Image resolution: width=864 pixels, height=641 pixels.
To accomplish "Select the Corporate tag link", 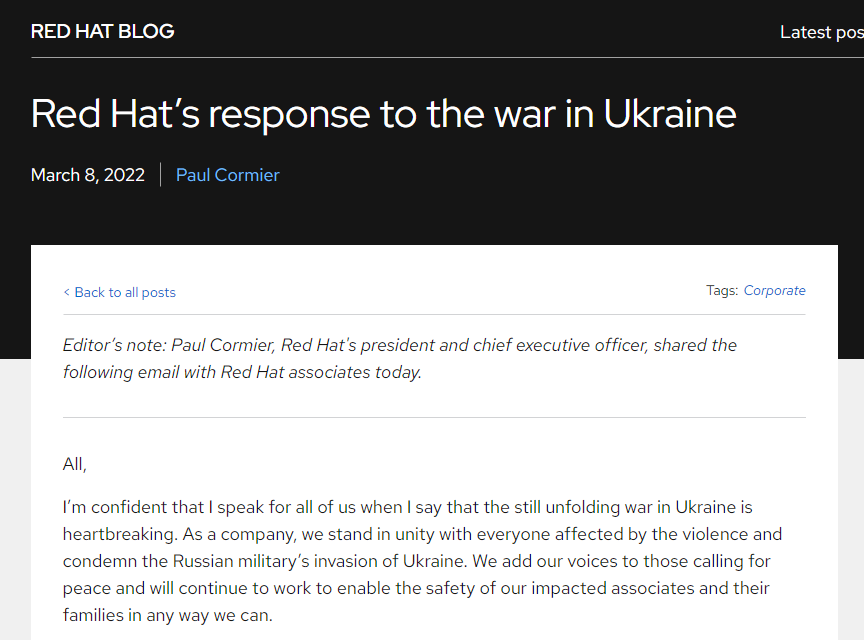I will coord(774,290).
